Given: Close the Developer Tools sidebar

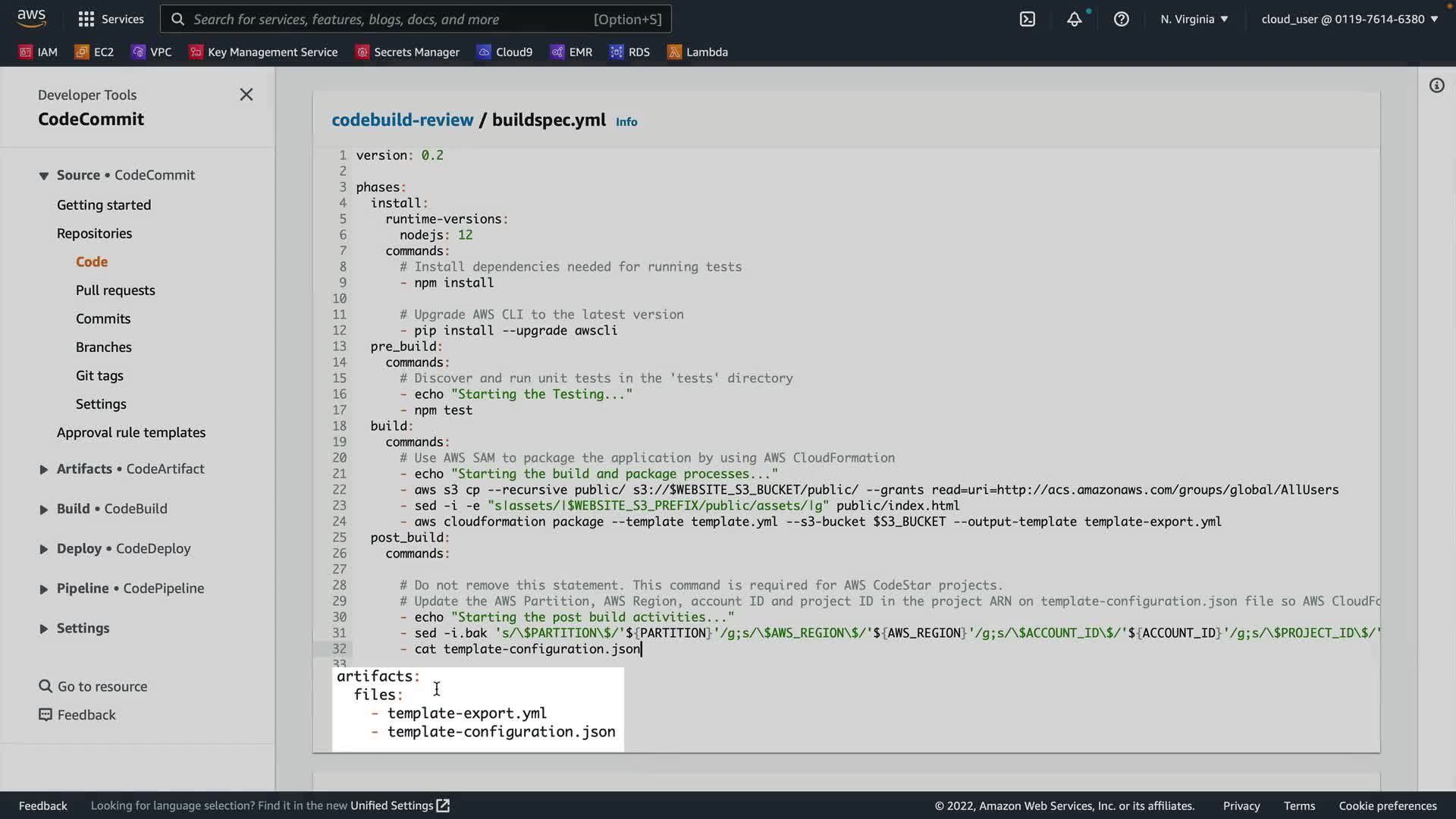Looking at the screenshot, I should point(246,95).
